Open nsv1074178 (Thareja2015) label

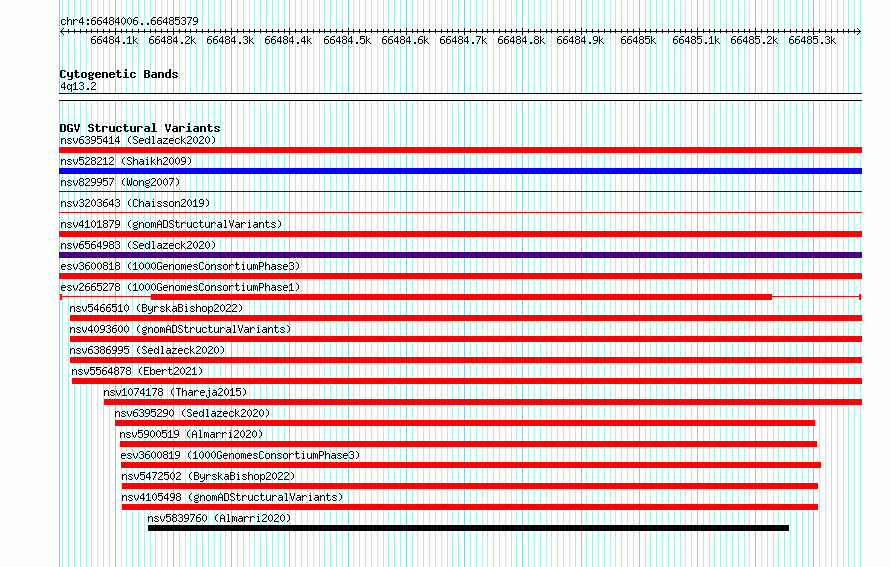[x=175, y=392]
